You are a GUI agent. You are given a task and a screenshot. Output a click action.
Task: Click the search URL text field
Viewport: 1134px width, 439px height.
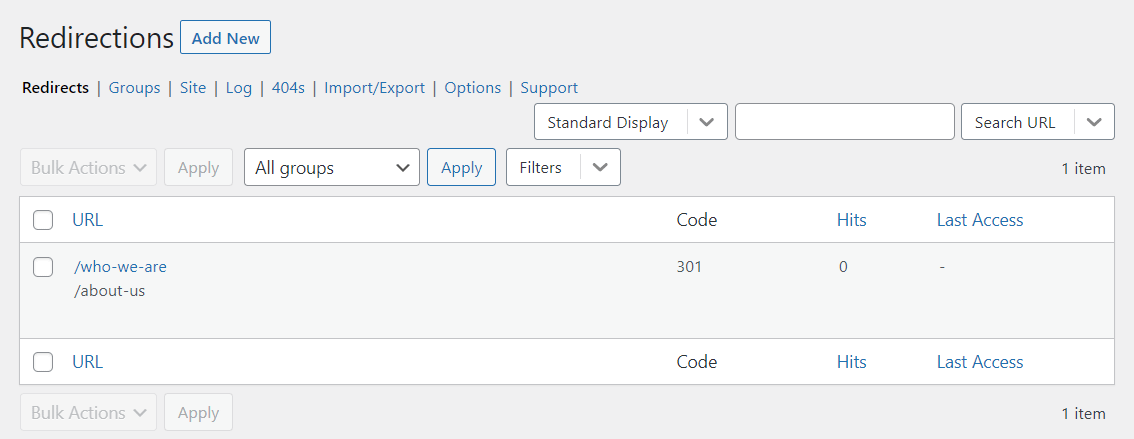click(x=844, y=122)
